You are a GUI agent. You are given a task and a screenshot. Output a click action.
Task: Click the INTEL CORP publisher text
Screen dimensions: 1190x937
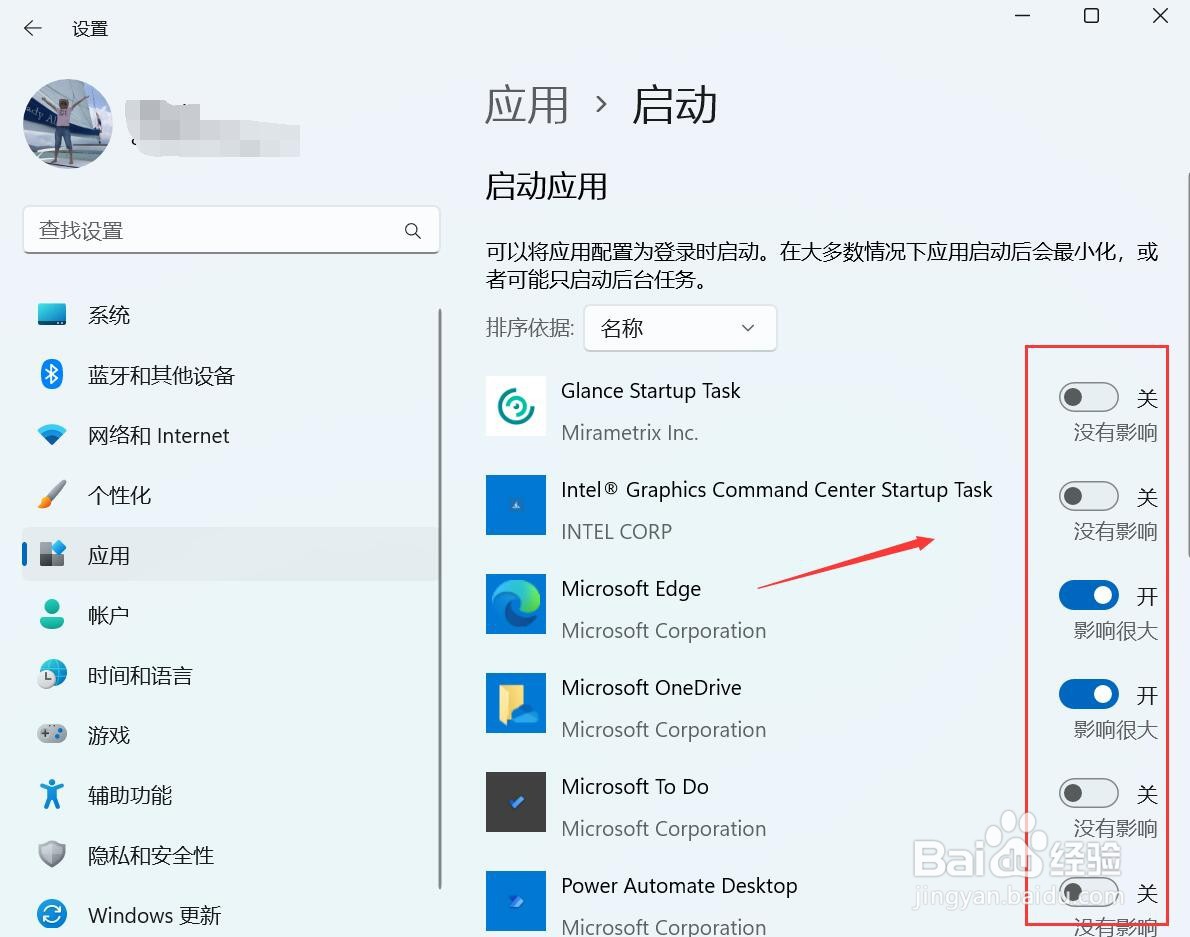616,532
